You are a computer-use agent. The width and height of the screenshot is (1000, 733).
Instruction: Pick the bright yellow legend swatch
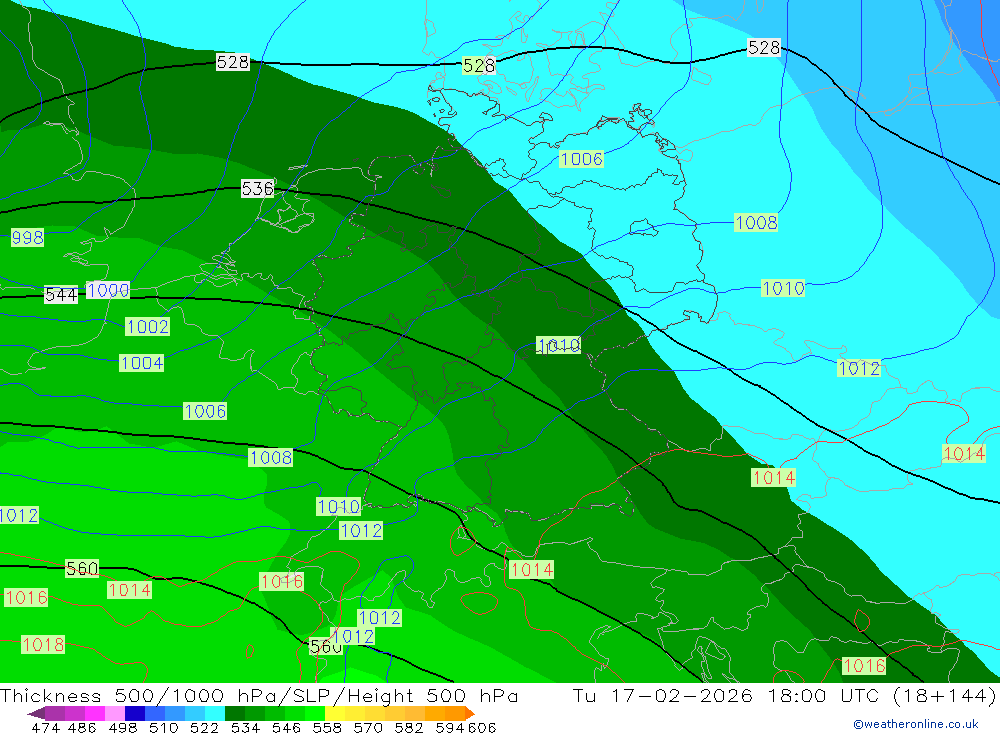tap(335, 713)
